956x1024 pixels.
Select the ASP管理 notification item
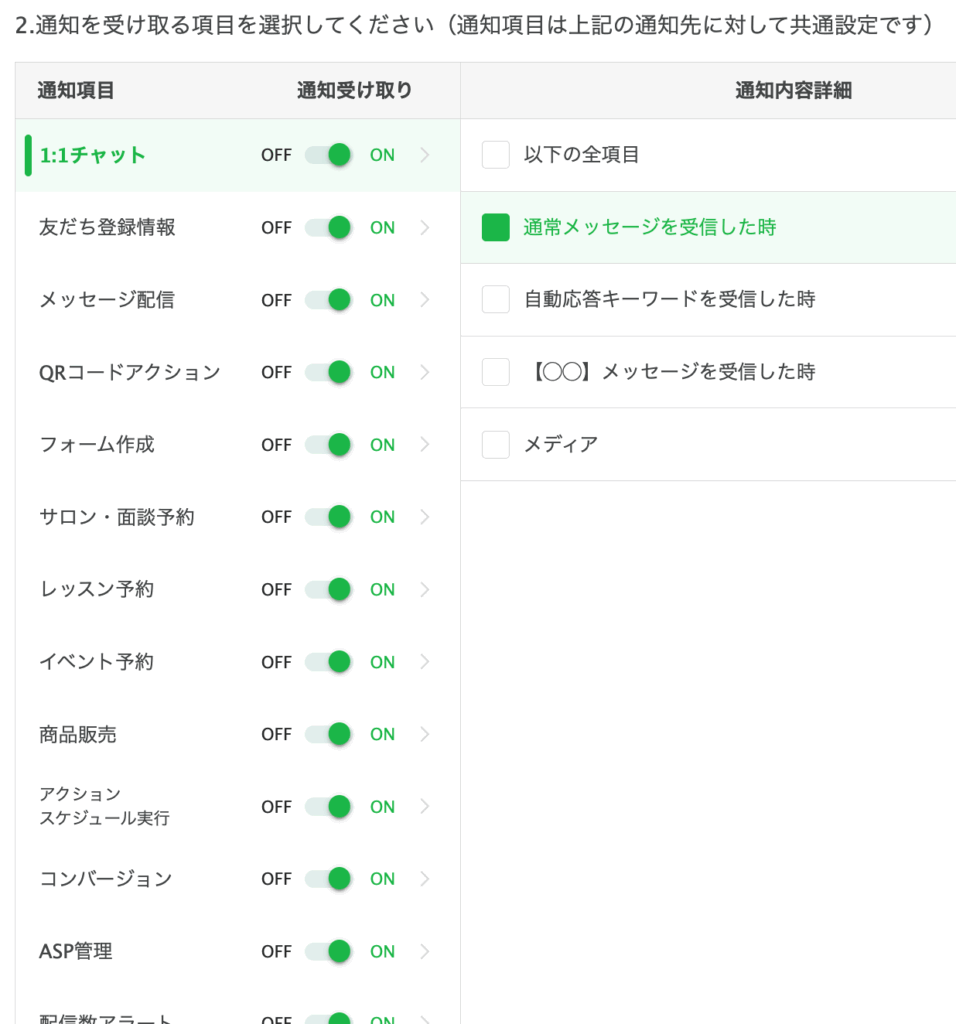(x=76, y=951)
